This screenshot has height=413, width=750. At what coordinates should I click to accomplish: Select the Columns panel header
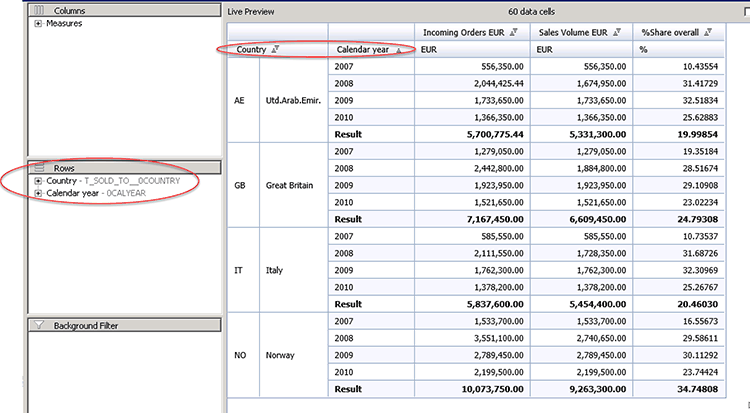click(120, 10)
